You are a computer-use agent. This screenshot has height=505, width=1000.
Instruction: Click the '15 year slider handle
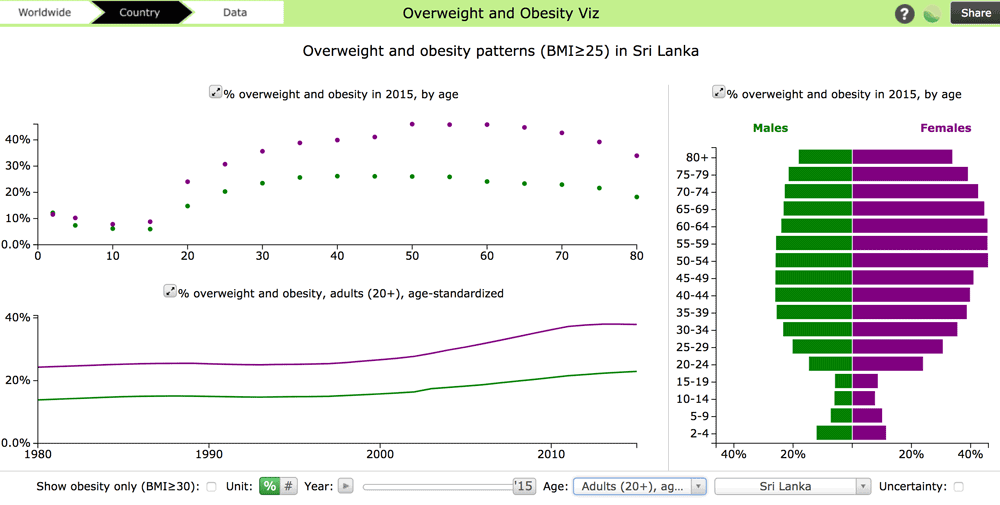tap(524, 486)
